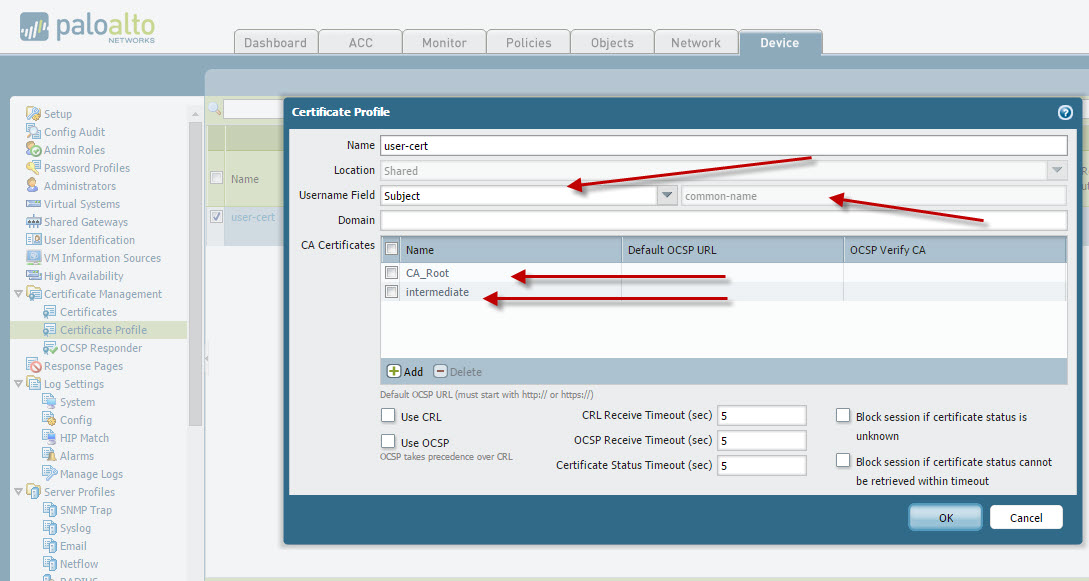Check the CA_Root certificate row
Screen dimensions: 1089x581
(391, 272)
